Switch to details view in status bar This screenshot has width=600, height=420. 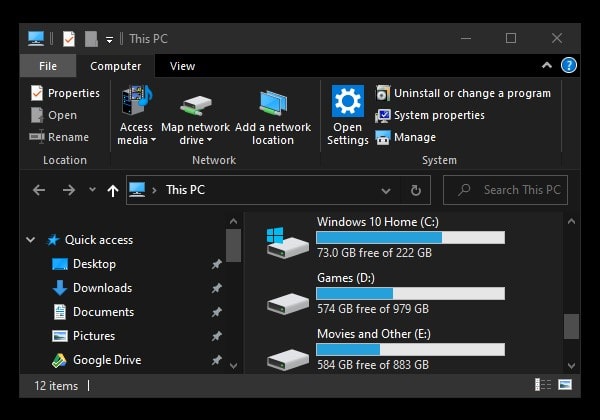coord(544,385)
